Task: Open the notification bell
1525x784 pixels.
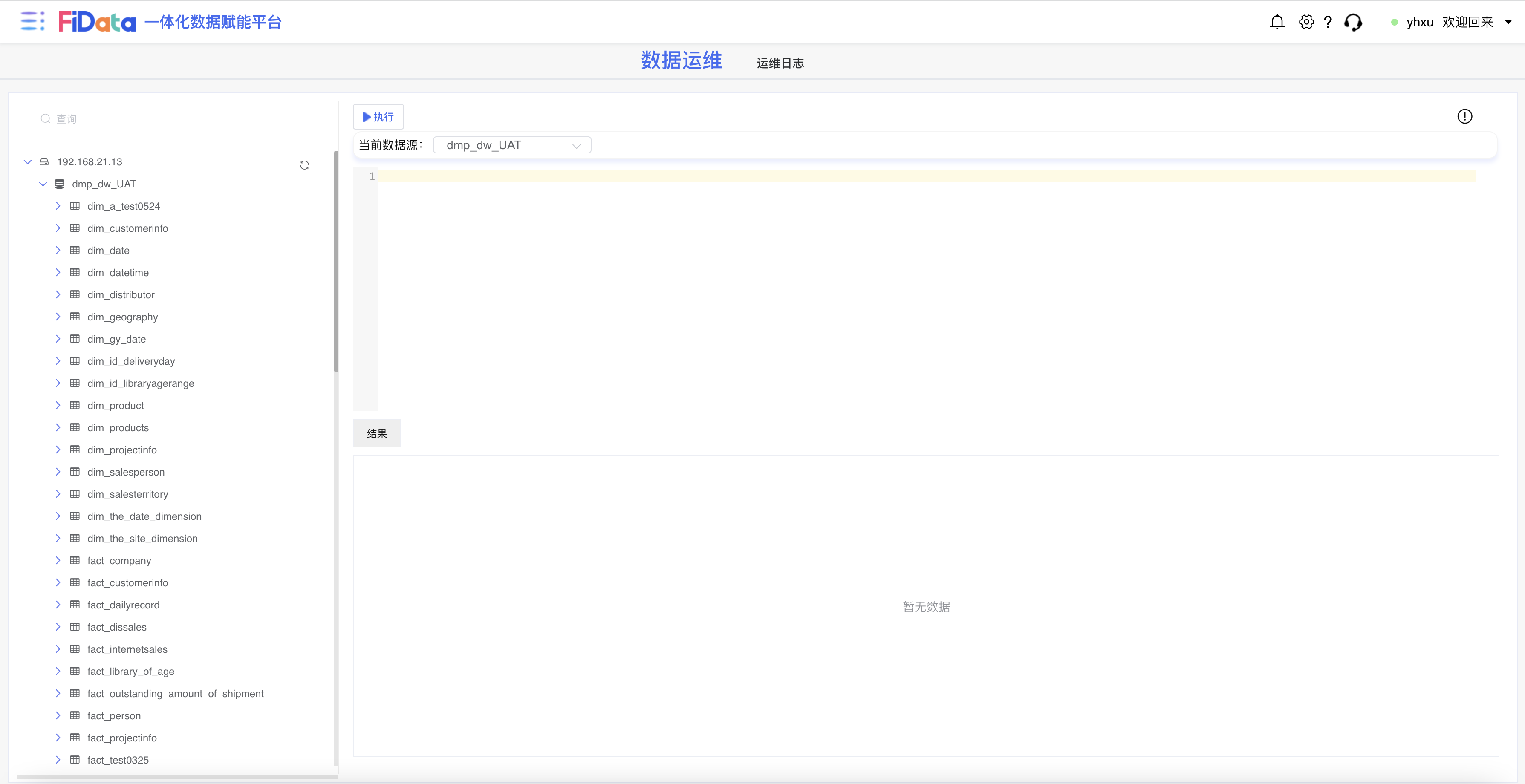Action: click(x=1277, y=22)
